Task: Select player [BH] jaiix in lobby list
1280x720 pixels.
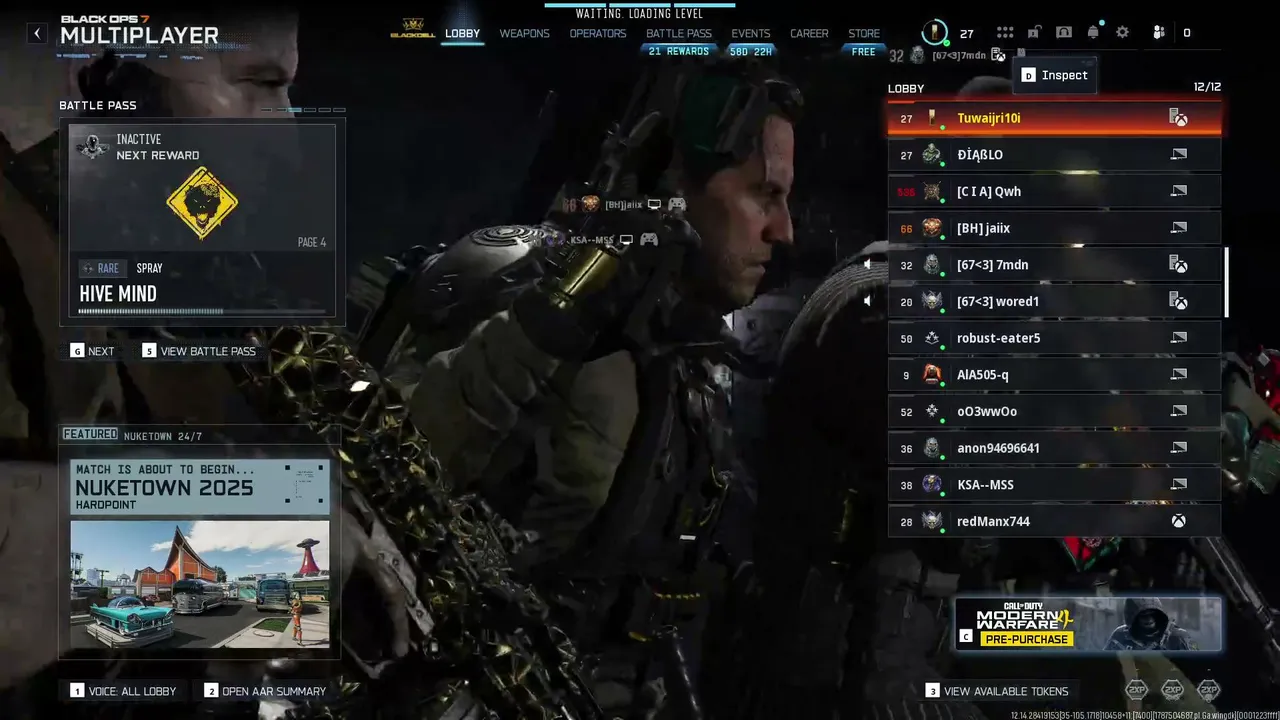Action: point(1054,228)
